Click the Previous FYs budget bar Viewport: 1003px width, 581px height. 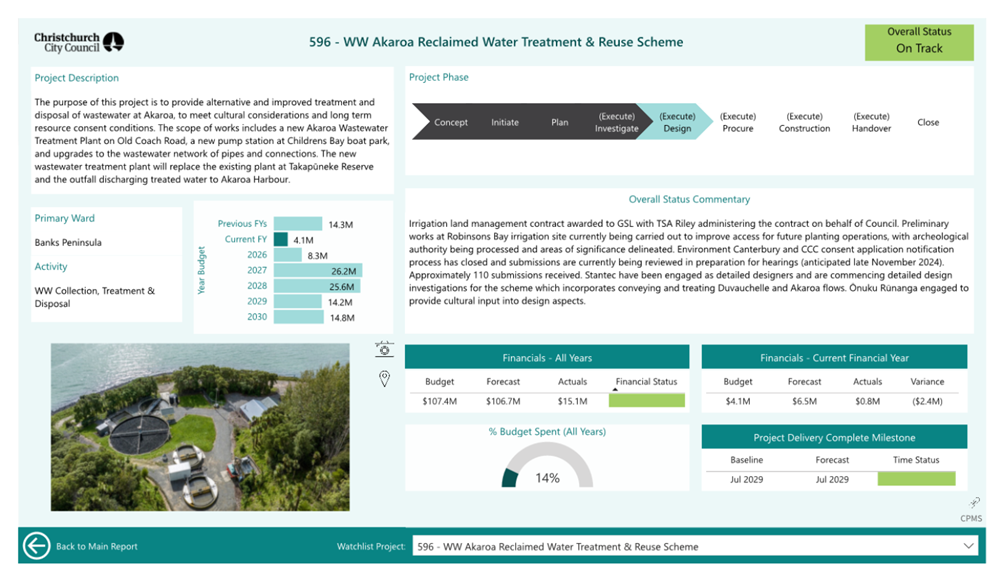tap(298, 224)
